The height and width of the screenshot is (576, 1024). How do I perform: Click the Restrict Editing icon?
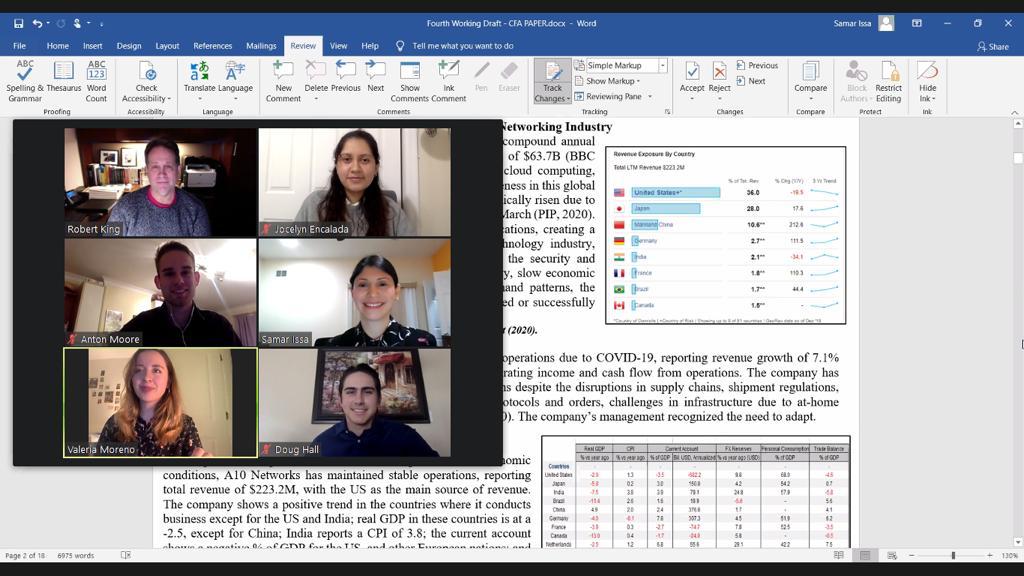[888, 80]
